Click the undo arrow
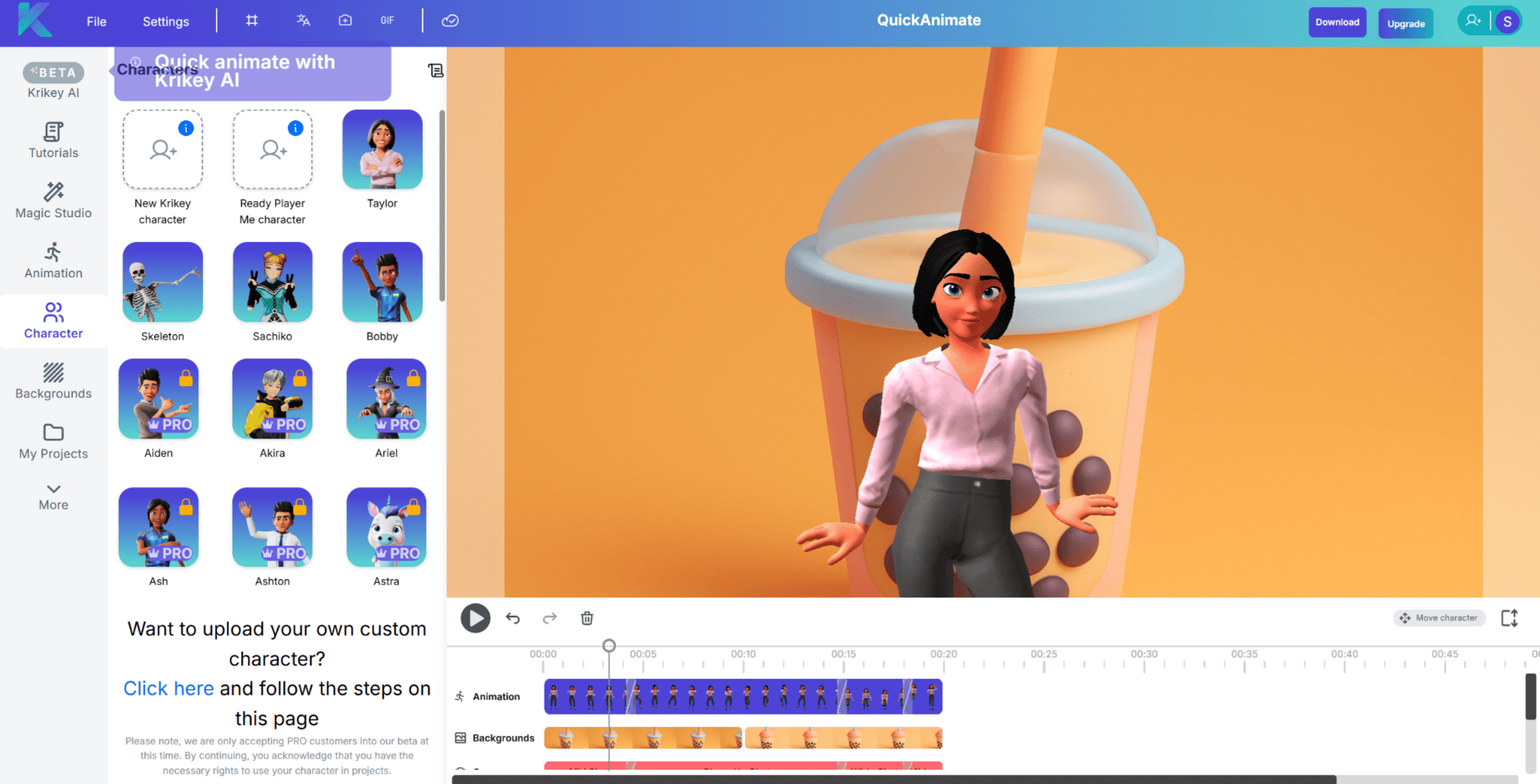This screenshot has height=784, width=1540. (x=513, y=618)
